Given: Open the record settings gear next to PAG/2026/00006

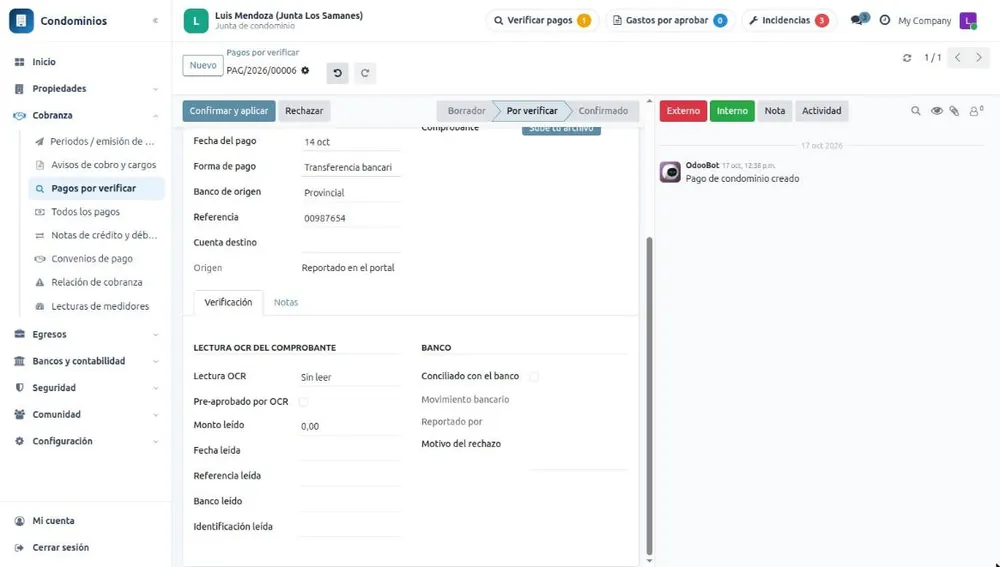Looking at the screenshot, I should 305,70.
